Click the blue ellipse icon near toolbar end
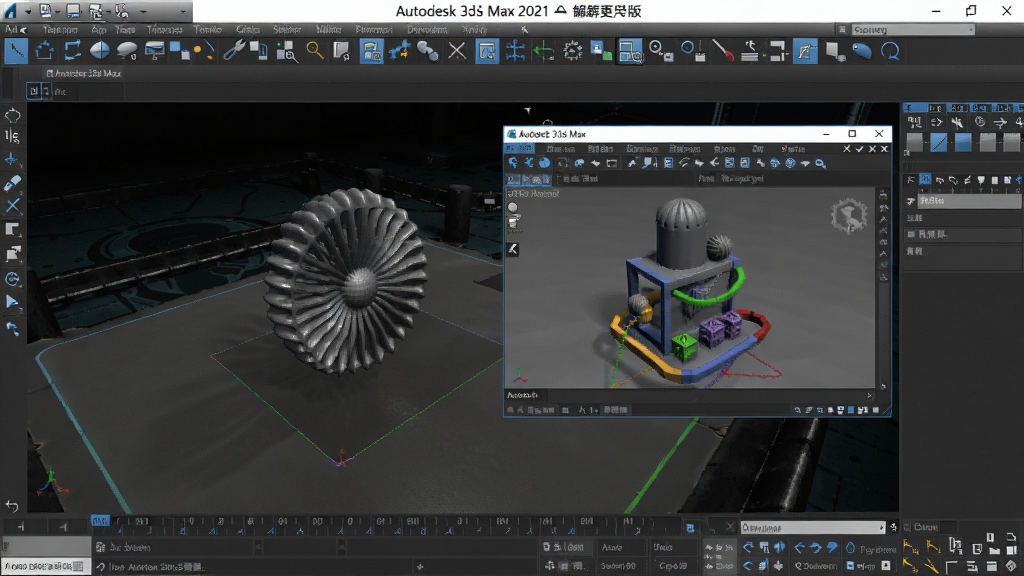 coord(862,51)
